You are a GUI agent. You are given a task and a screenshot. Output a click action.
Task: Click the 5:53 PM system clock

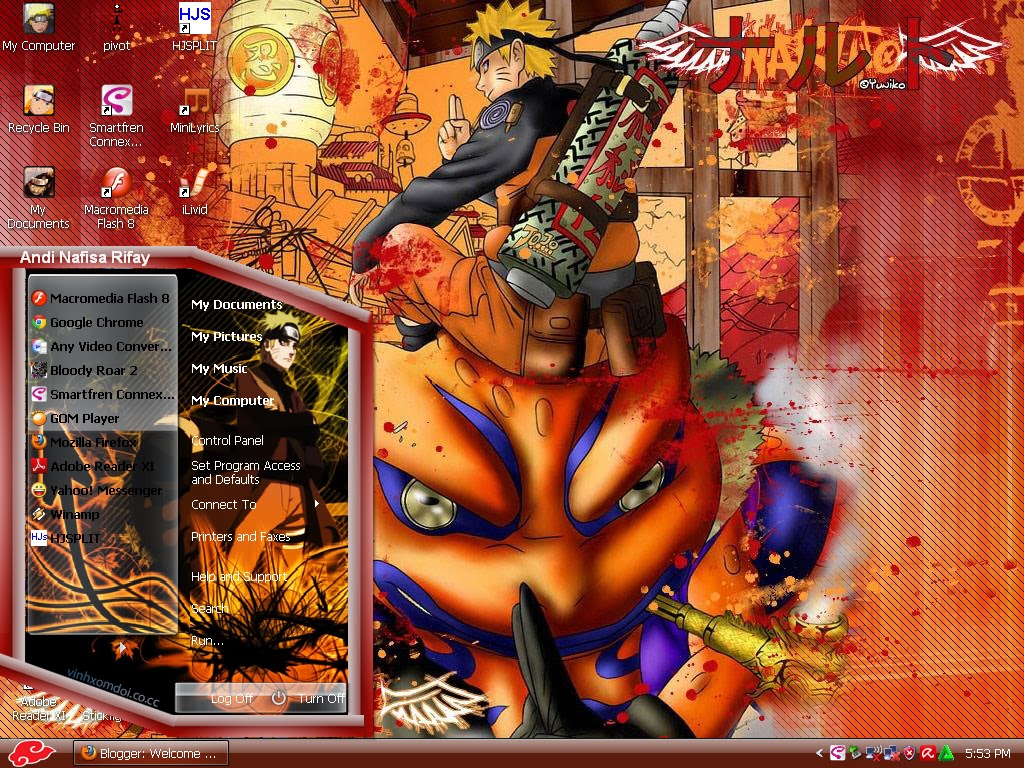pyautogui.click(x=987, y=754)
